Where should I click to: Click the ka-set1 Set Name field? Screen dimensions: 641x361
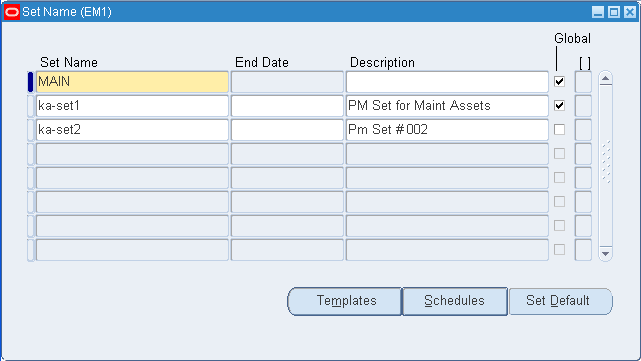pyautogui.click(x=132, y=106)
